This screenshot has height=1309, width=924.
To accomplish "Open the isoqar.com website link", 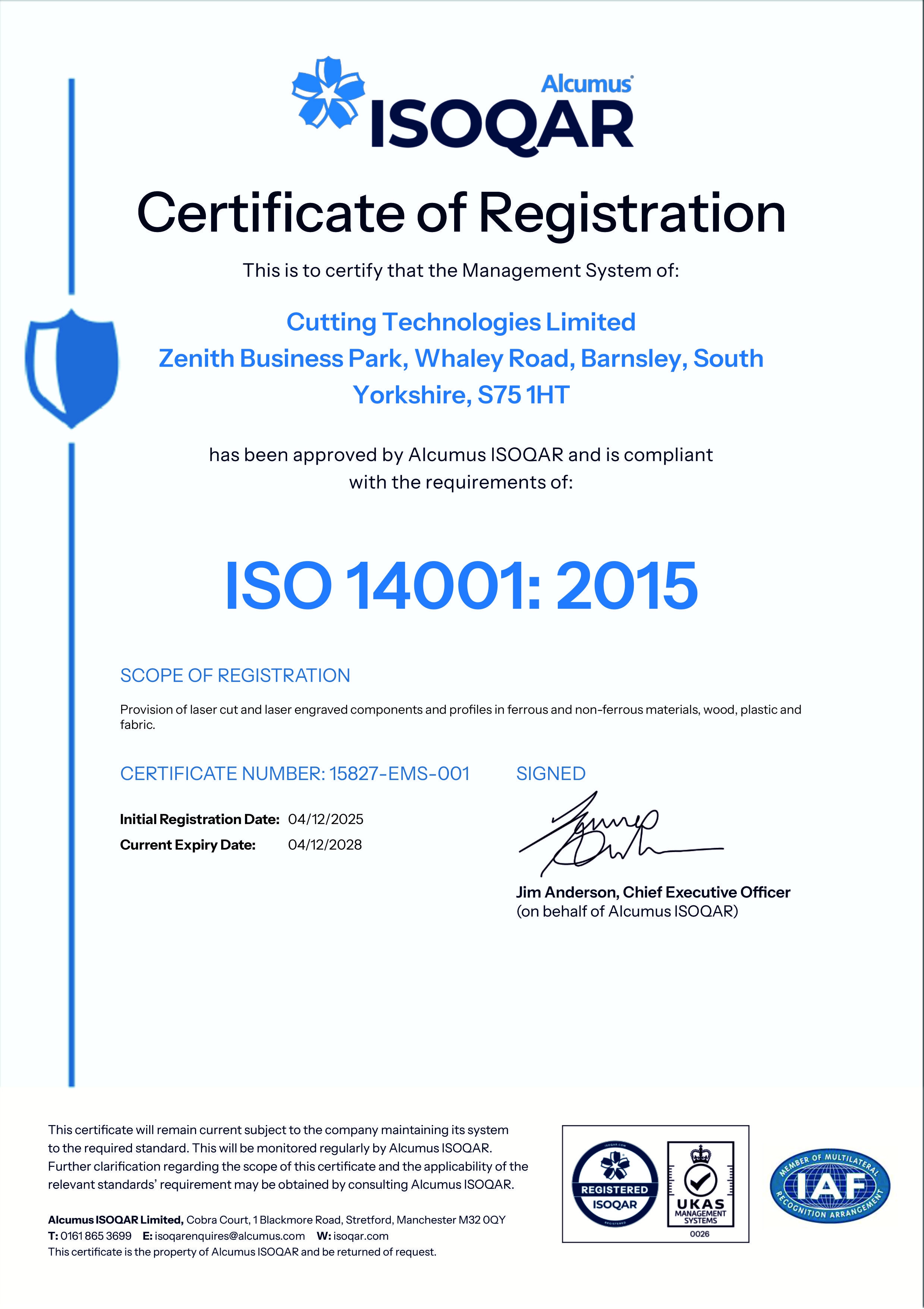I will coord(360,1236).
